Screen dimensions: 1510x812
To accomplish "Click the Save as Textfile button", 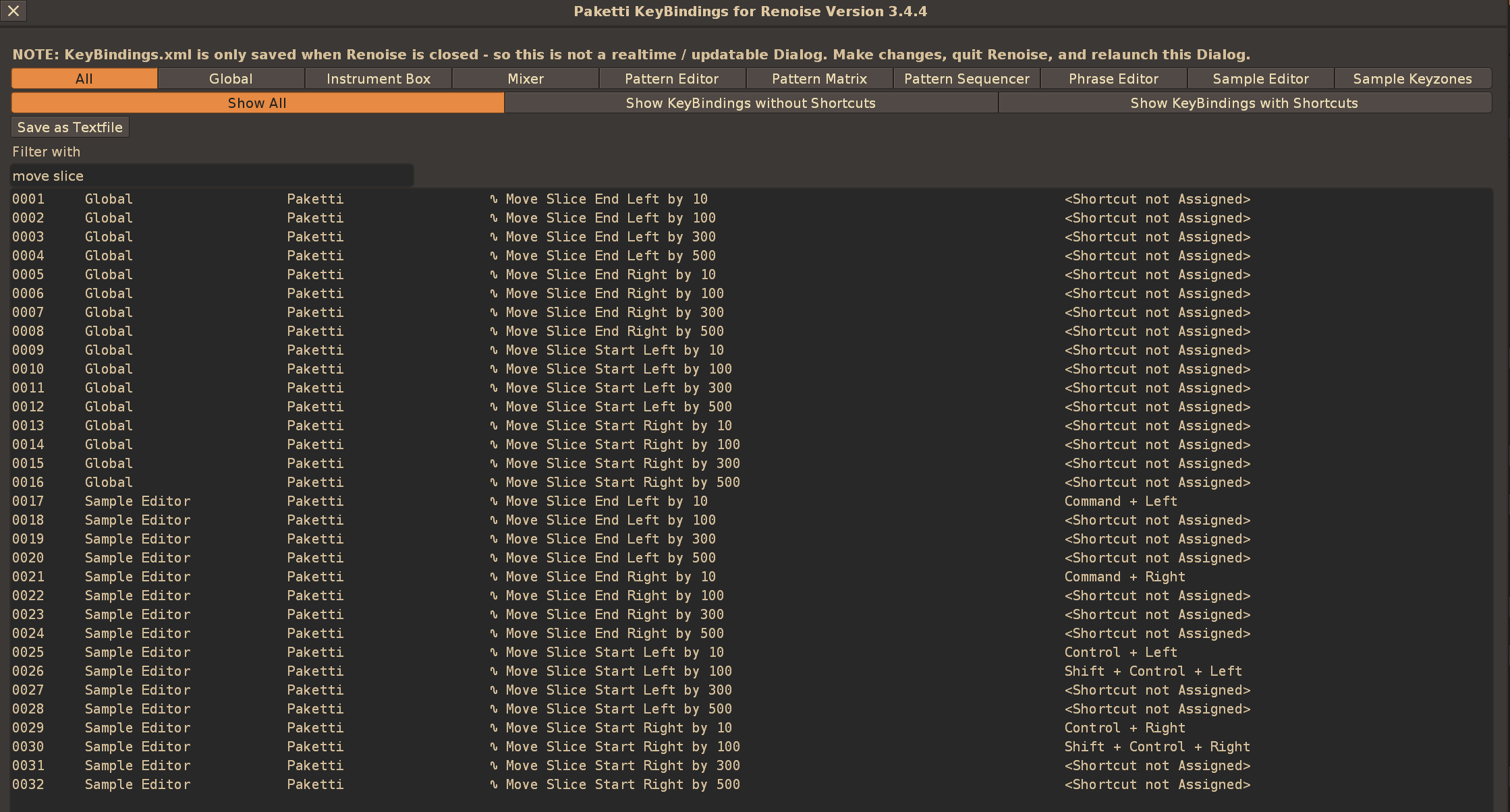I will tap(70, 127).
